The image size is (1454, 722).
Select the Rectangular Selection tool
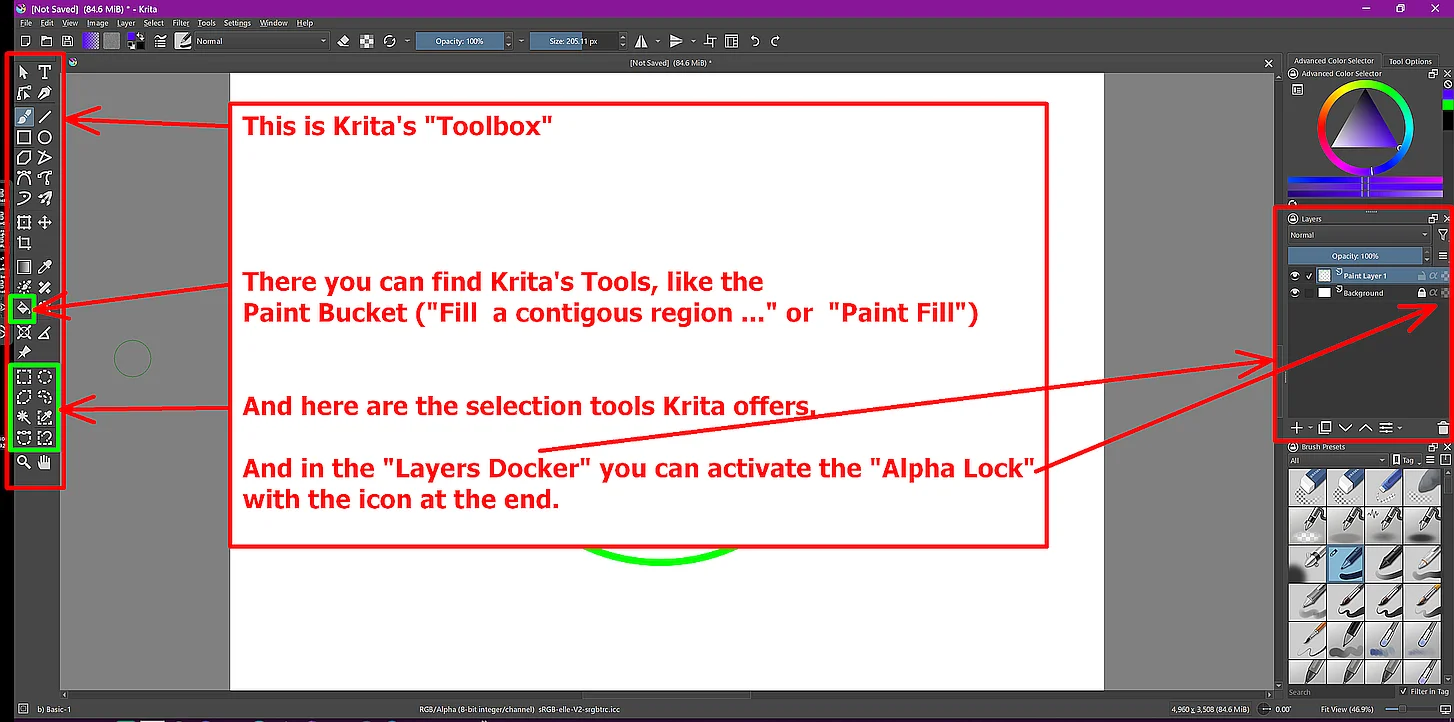pyautogui.click(x=24, y=377)
